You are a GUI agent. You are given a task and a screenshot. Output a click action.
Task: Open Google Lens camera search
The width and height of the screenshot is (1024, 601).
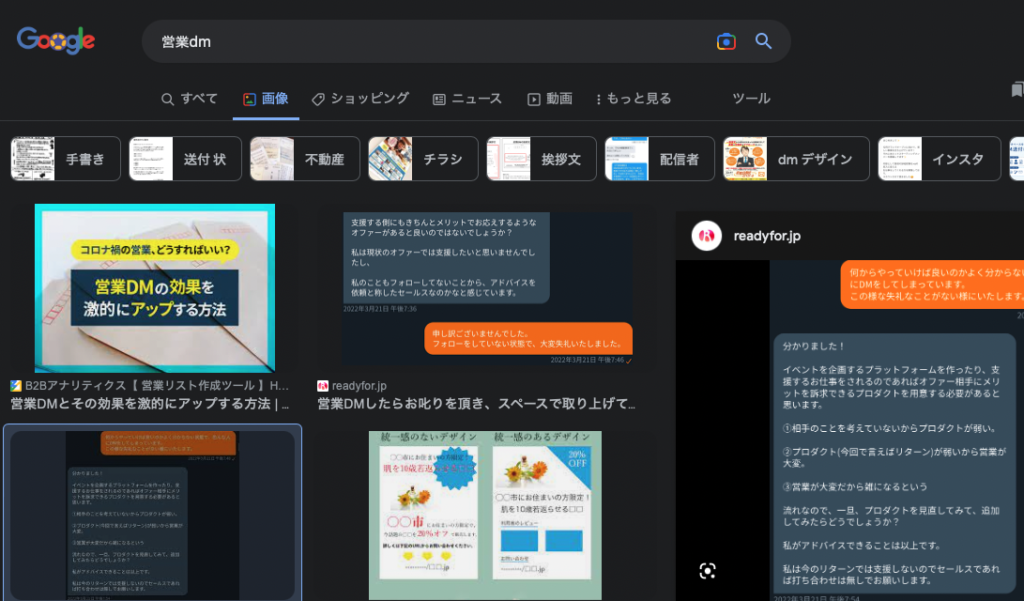726,40
